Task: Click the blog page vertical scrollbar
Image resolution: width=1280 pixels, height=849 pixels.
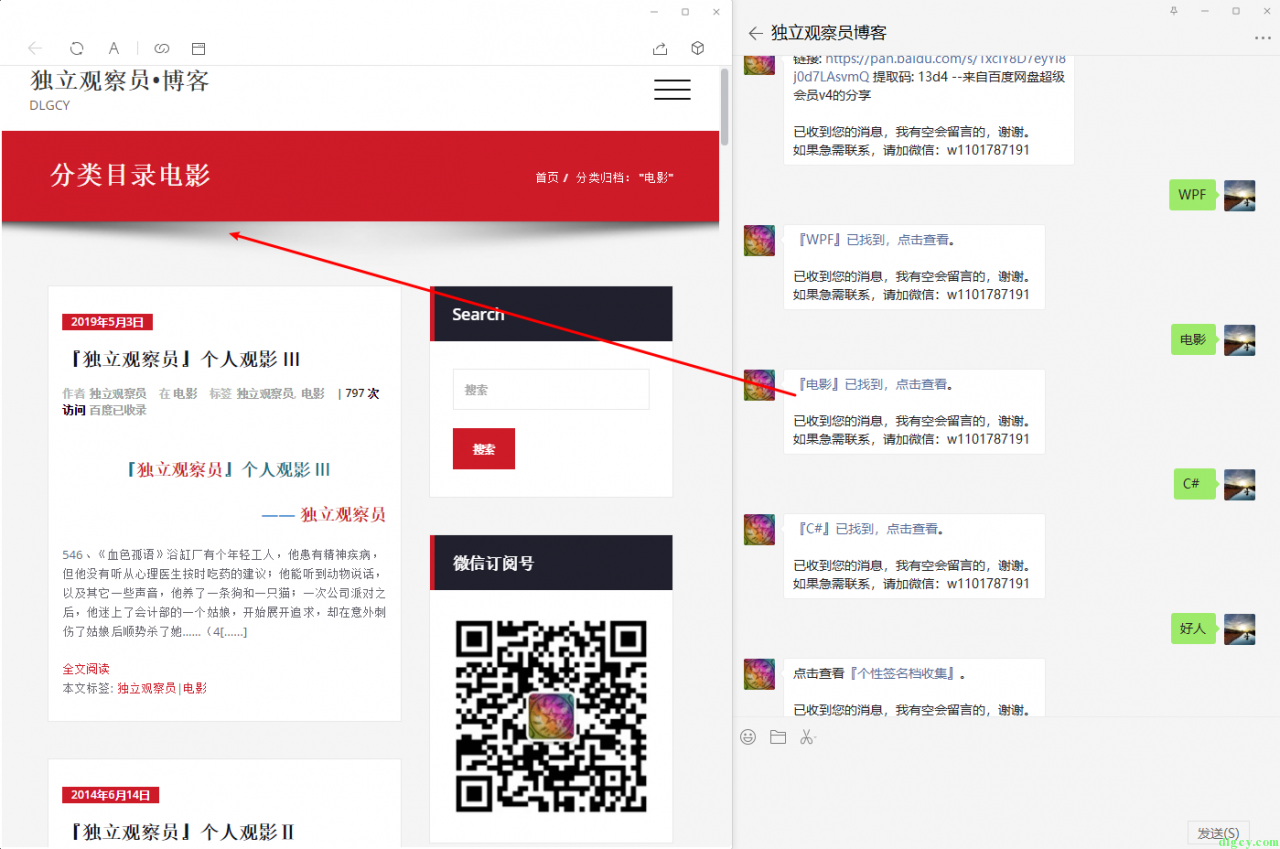Action: tap(725, 108)
